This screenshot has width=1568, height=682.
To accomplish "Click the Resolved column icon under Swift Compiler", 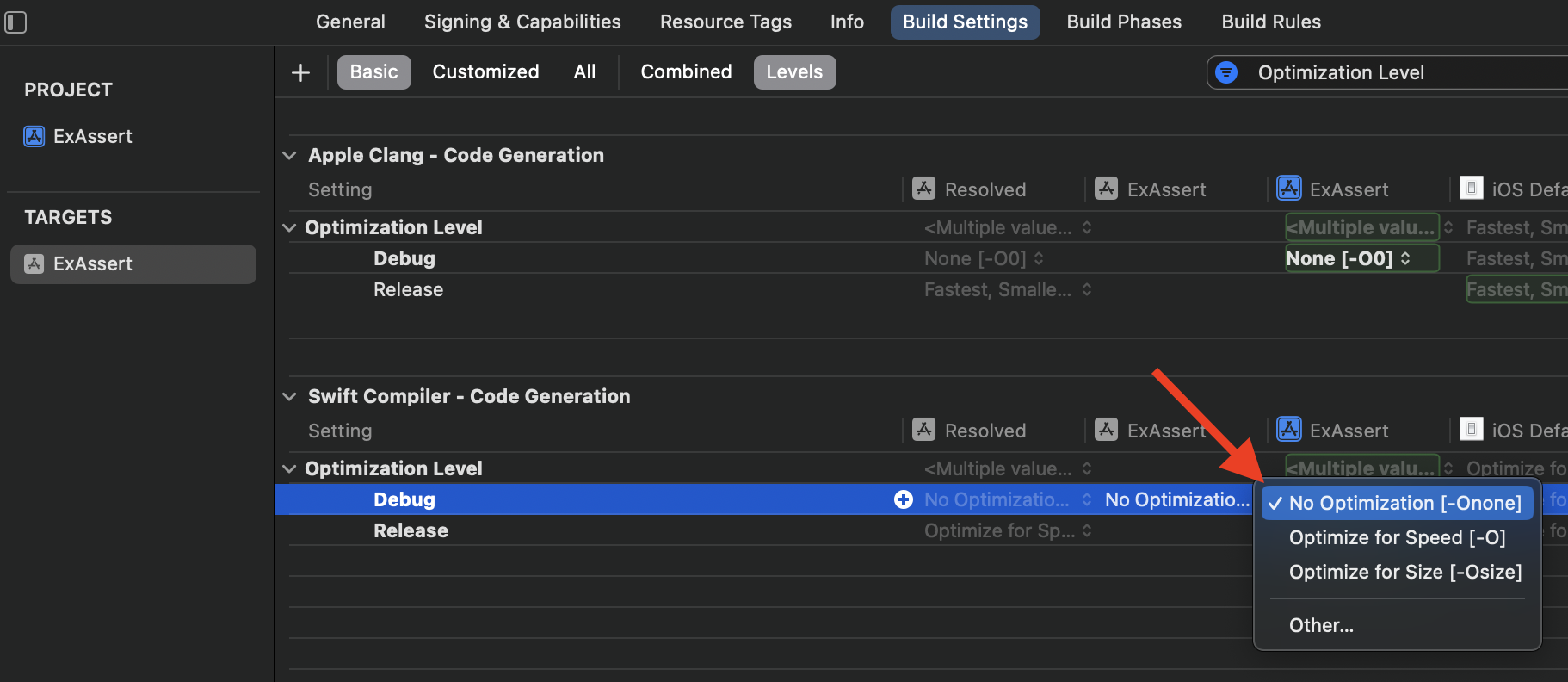I will [x=923, y=430].
